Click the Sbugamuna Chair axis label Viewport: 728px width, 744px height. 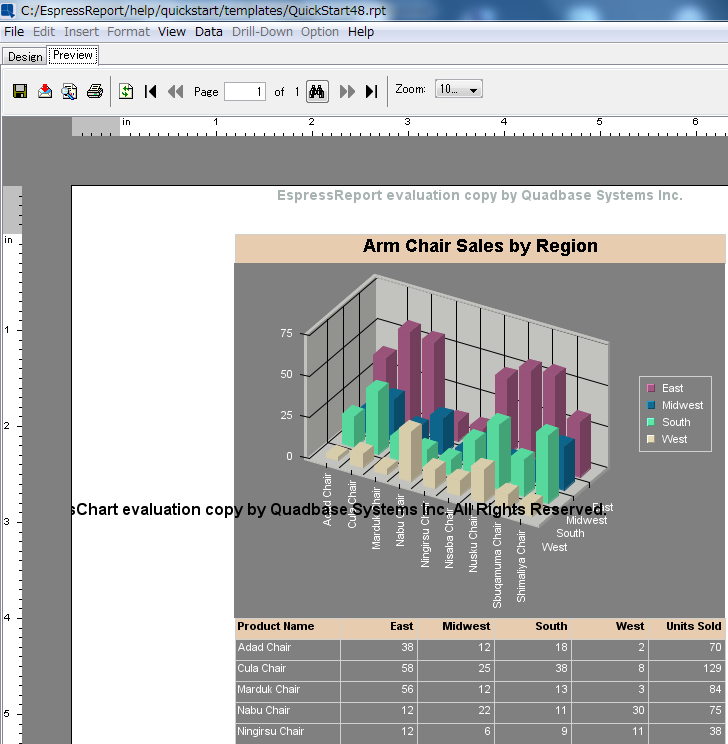click(x=497, y=565)
